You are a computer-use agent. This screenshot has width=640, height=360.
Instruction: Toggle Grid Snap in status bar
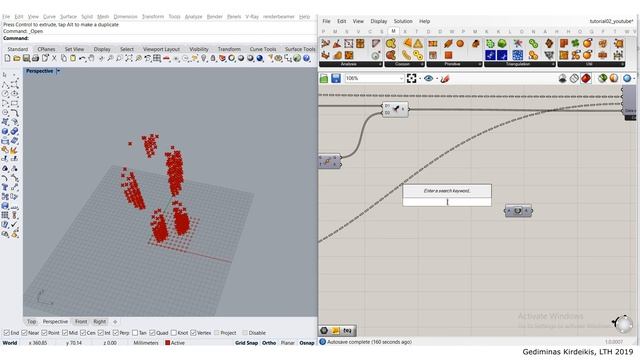(246, 343)
